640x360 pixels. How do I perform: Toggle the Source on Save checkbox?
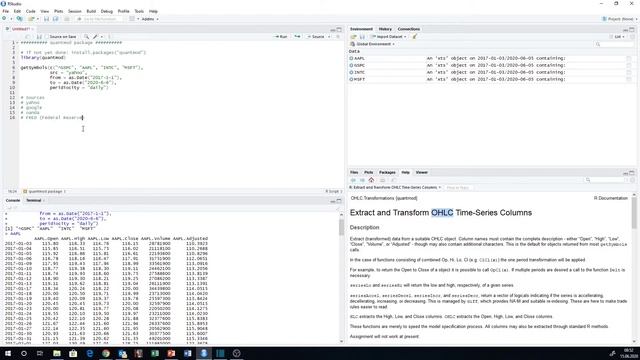pos(47,37)
